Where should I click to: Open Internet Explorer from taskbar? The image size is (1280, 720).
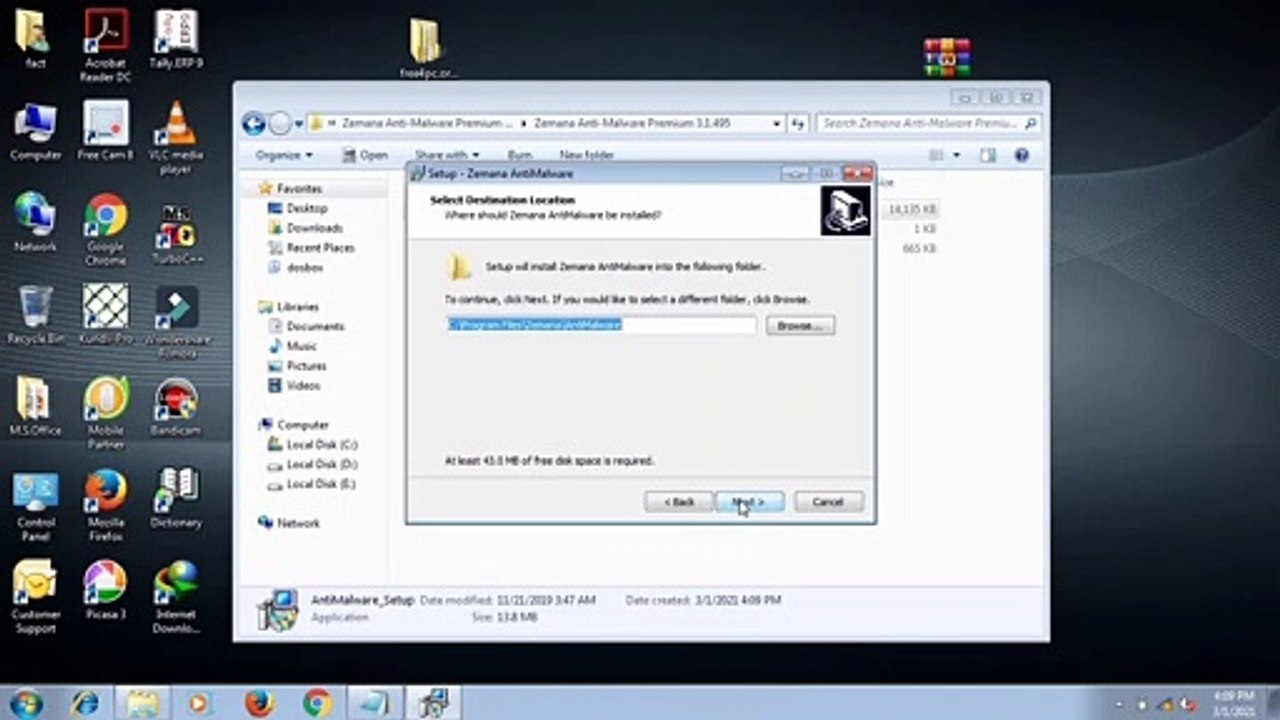[85, 703]
